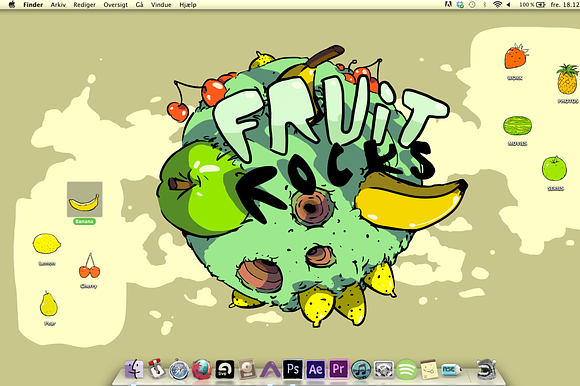Open the Vindue menu

[x=161, y=5]
